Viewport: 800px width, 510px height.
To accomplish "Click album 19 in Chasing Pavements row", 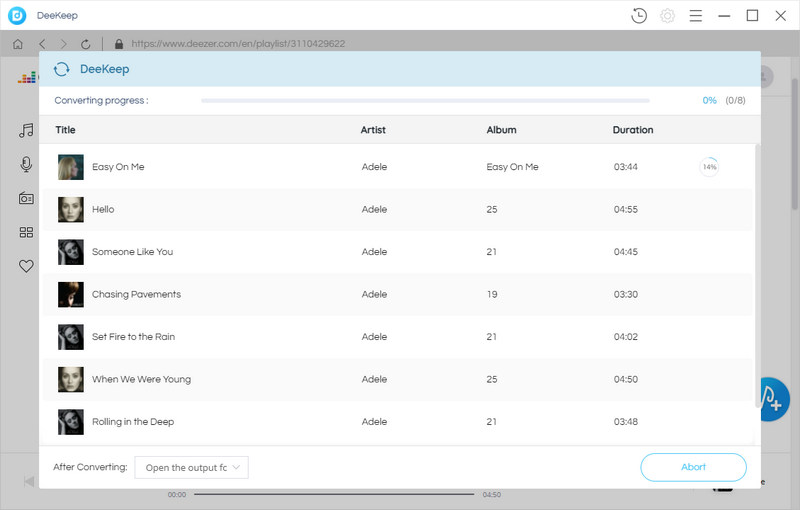I will click(492, 295).
